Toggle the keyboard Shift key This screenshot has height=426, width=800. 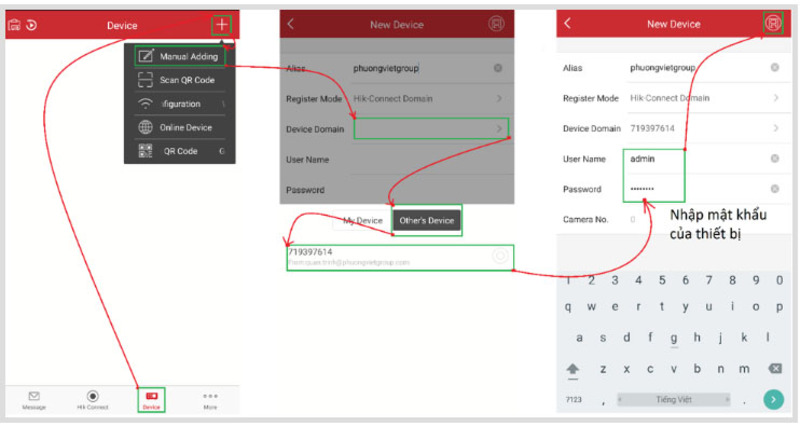click(574, 368)
